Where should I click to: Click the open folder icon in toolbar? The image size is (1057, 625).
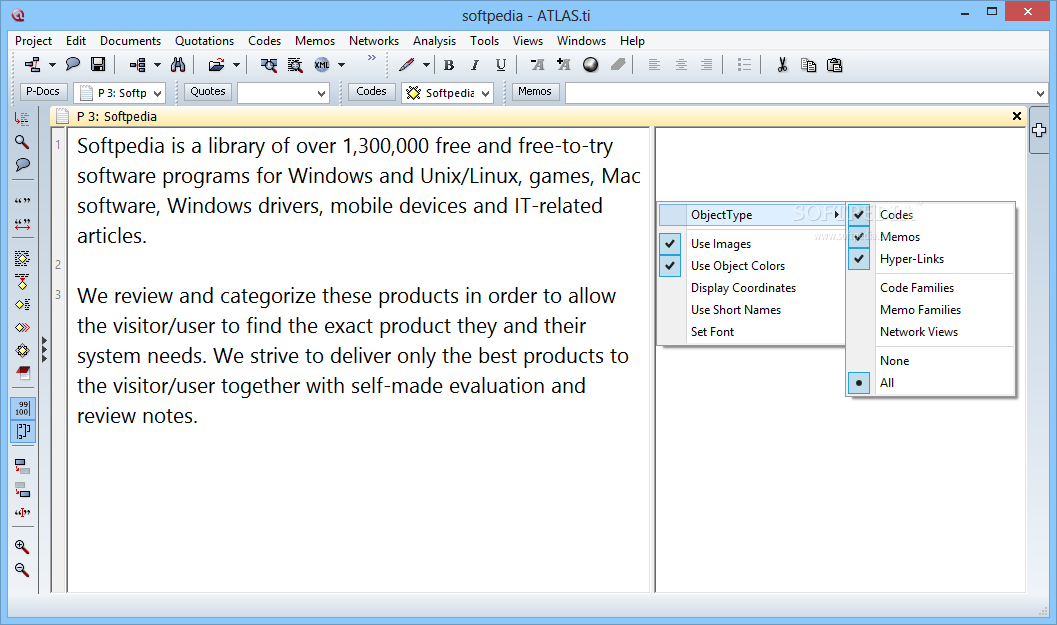coord(216,65)
